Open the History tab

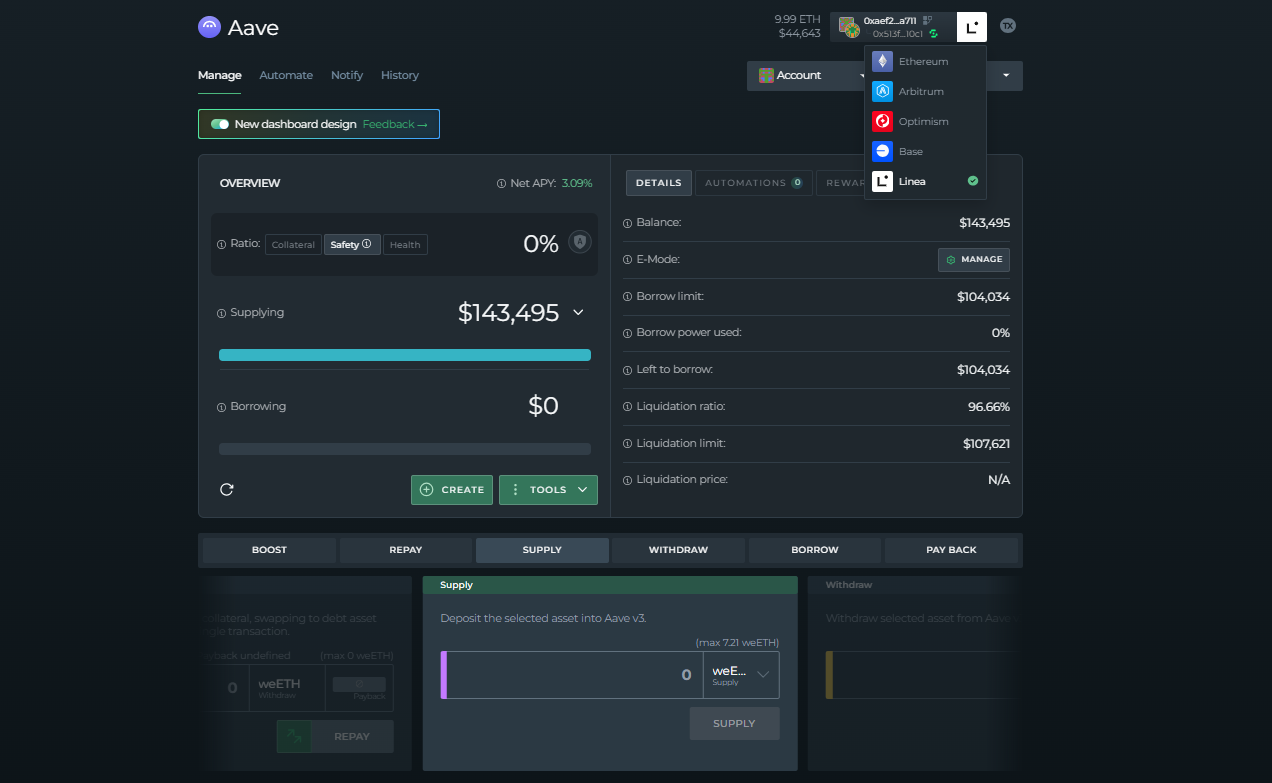pos(400,75)
